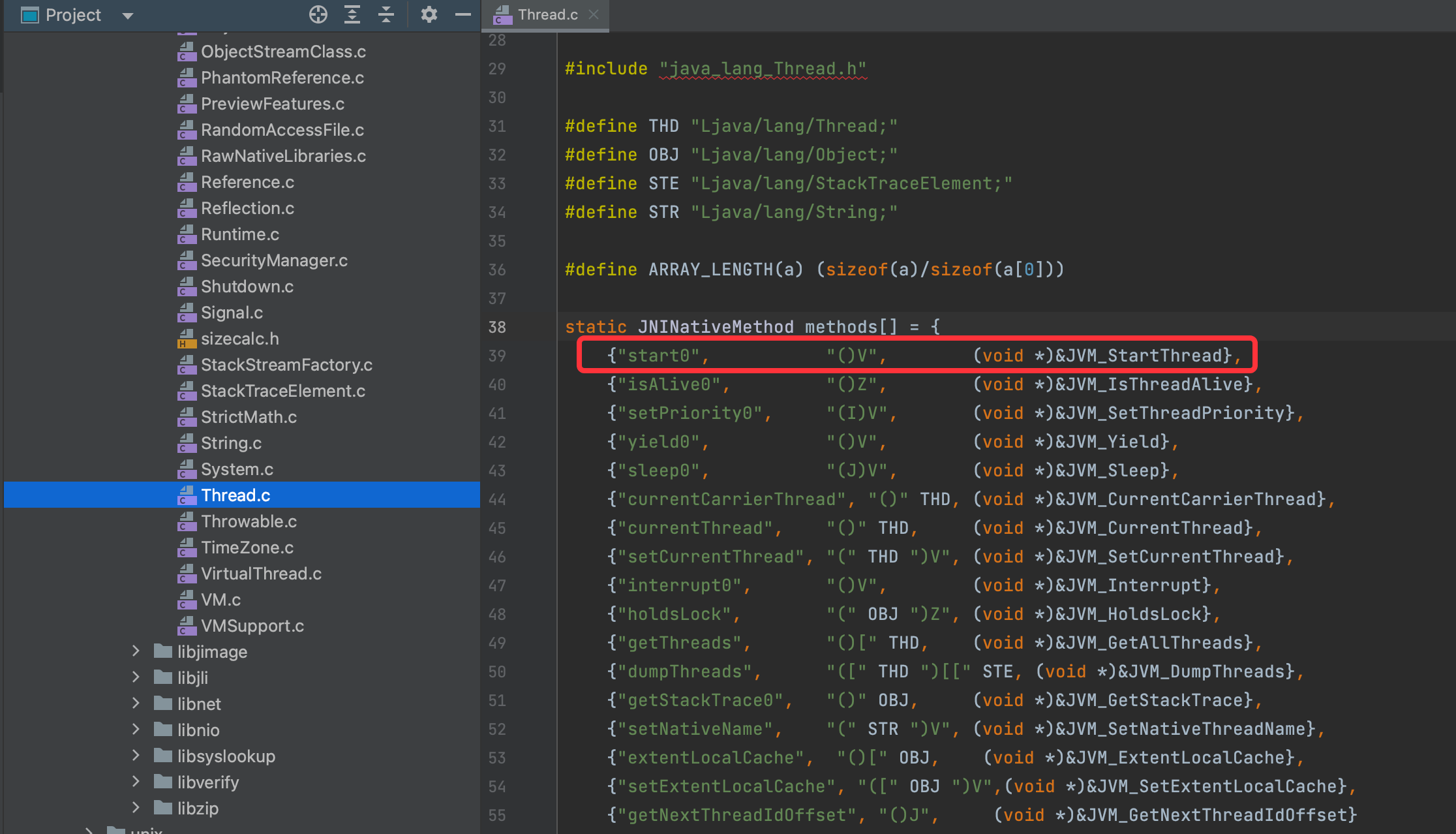Select VMSupport.c file
The height and width of the screenshot is (834, 1456).
tap(252, 626)
